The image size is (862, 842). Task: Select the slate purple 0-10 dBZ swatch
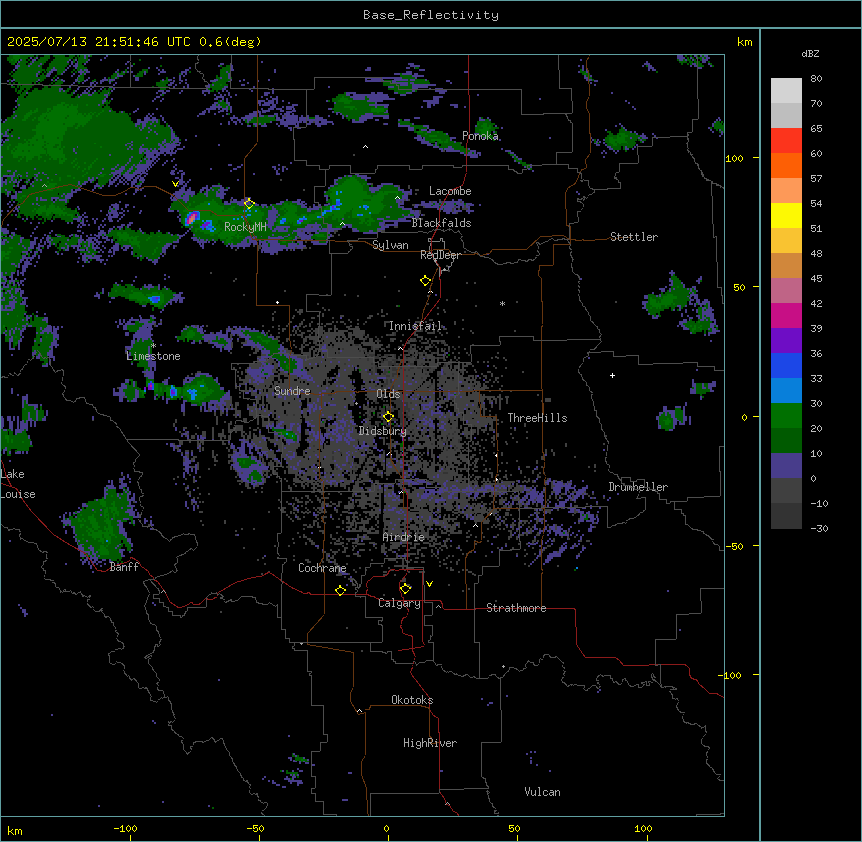[786, 466]
